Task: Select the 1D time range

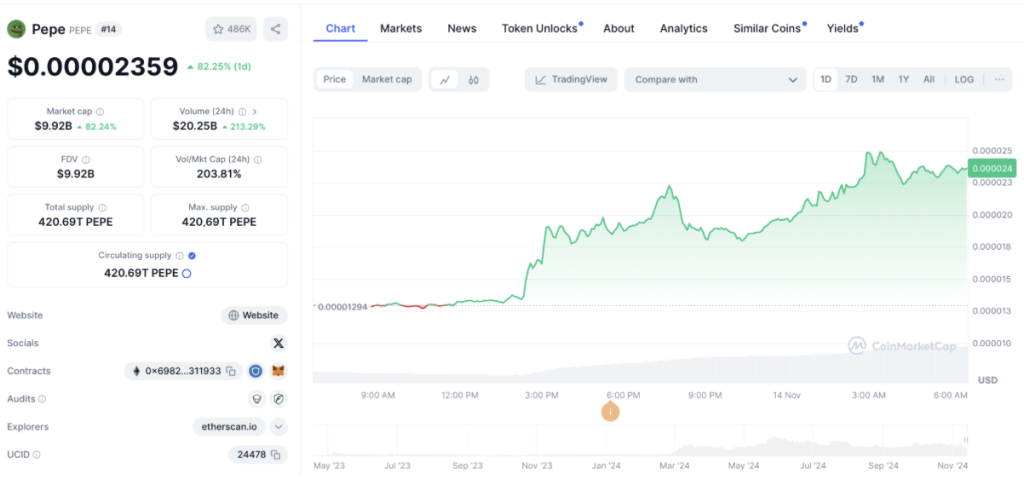Action: point(826,80)
